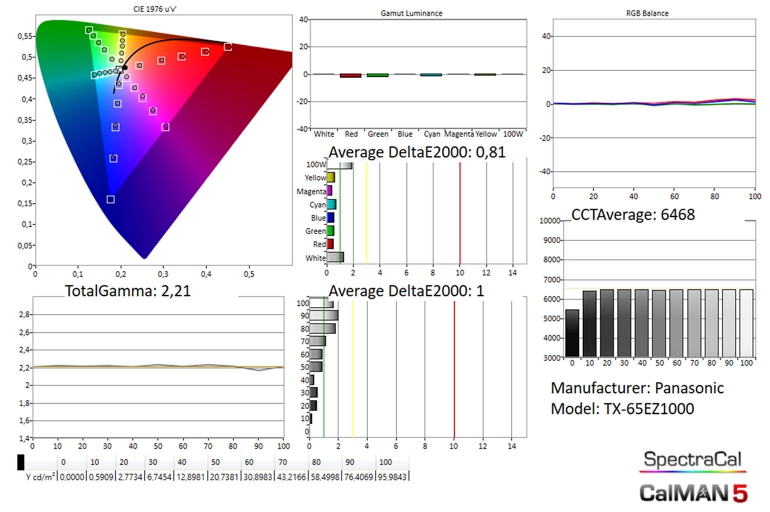Select the black square beside the luminance table
The image size is (770, 512).
coord(21,462)
